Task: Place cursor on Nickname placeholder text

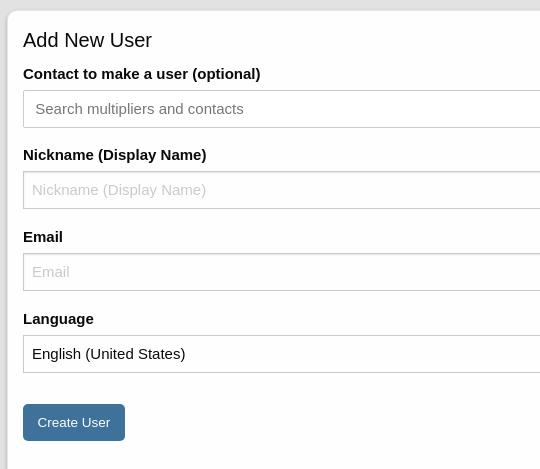Action: point(119,190)
